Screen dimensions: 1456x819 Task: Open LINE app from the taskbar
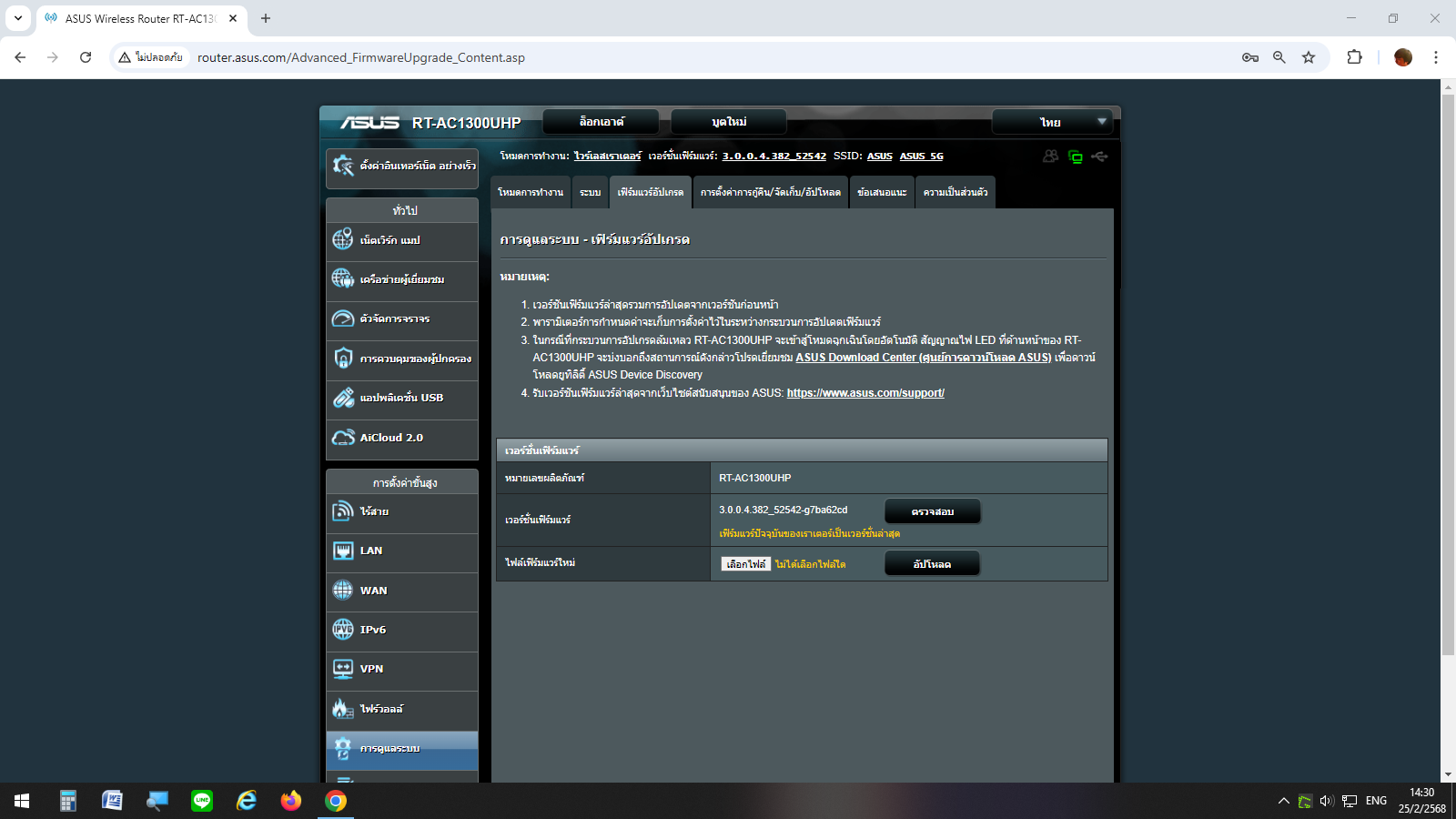point(202,801)
